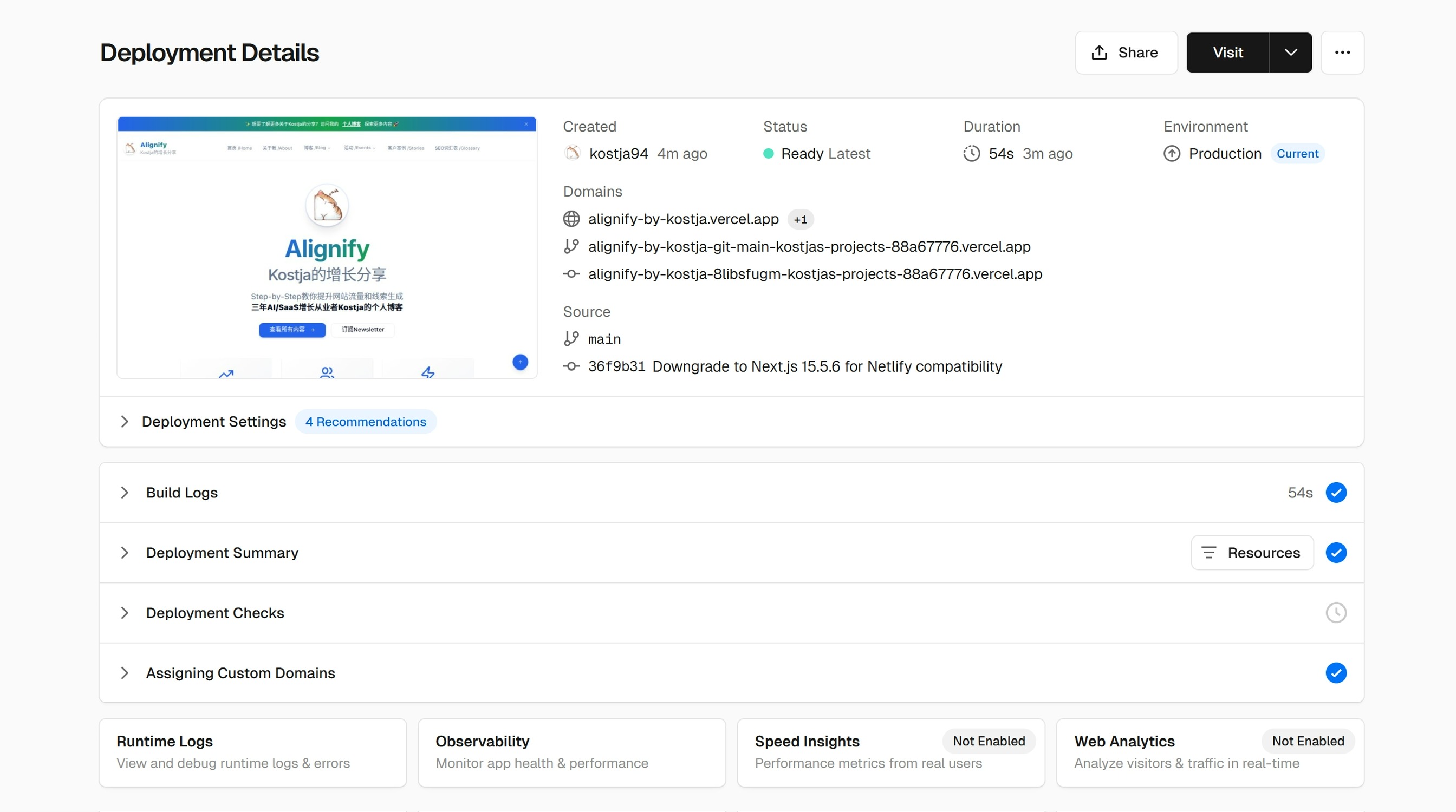The width and height of the screenshot is (1456, 812).
Task: Click the 4 Recommendations badge
Action: click(366, 422)
